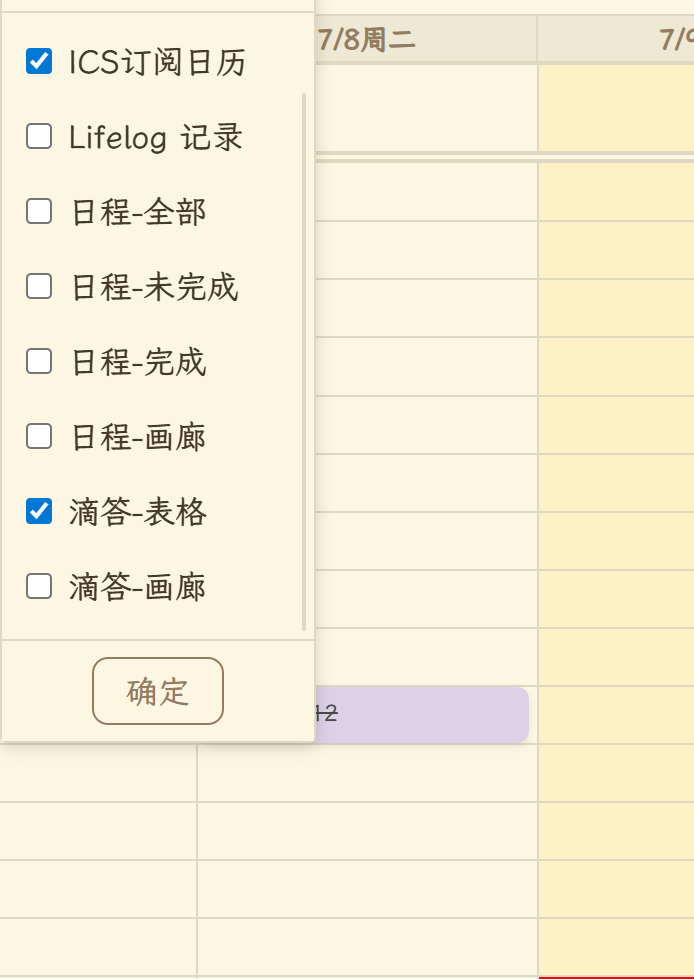Click the '滴答-画廊' label text
The image size is (694, 979).
[x=138, y=588]
